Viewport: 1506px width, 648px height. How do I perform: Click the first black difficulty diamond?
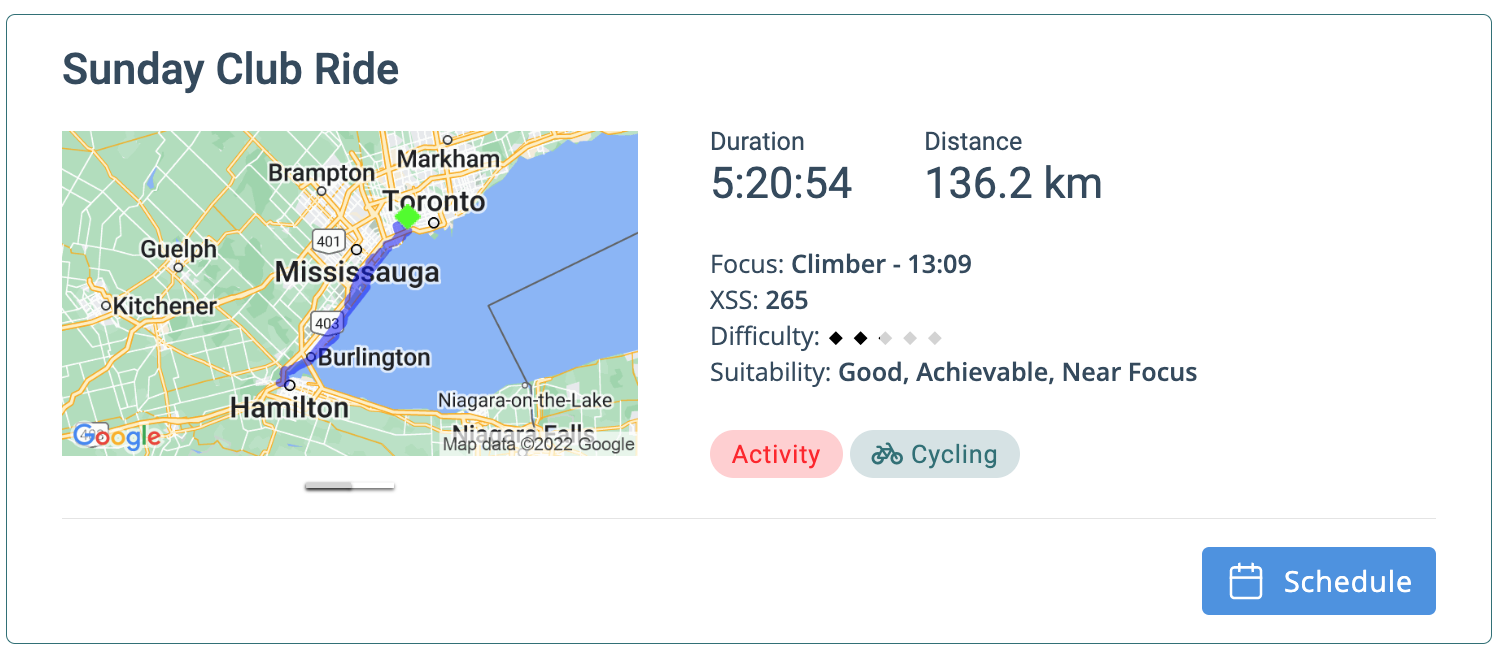(836, 338)
